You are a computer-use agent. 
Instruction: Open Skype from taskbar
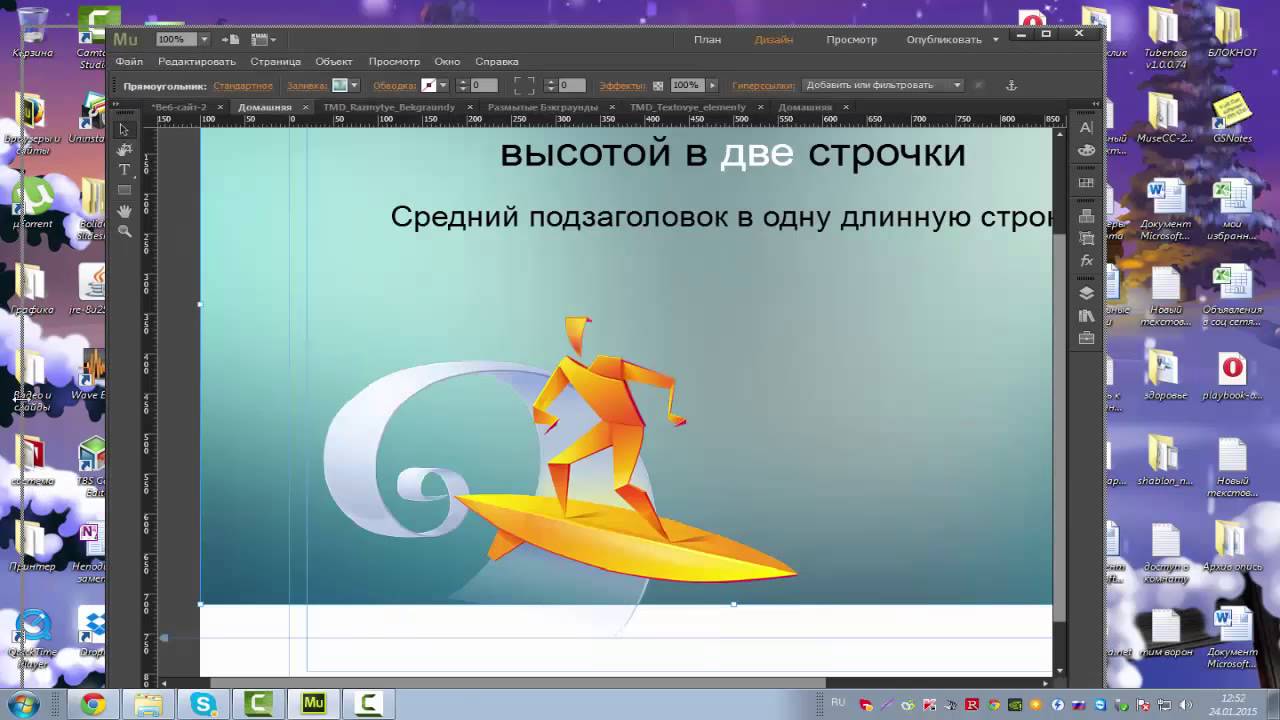click(x=204, y=705)
